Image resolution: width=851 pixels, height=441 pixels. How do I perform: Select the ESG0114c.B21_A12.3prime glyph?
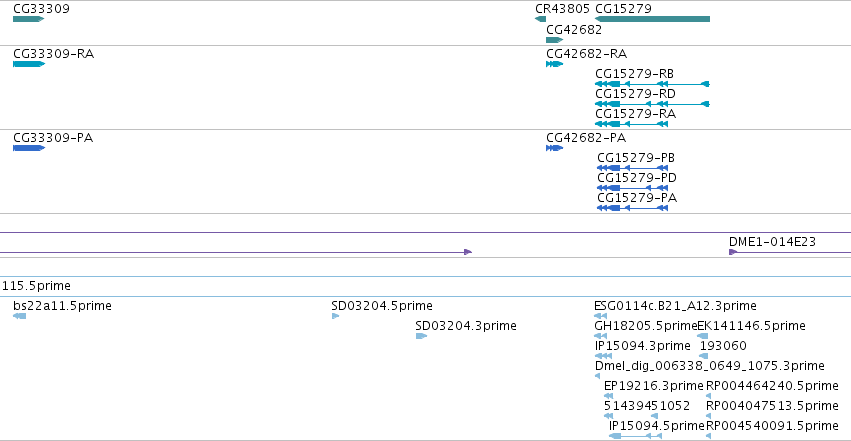click(601, 316)
